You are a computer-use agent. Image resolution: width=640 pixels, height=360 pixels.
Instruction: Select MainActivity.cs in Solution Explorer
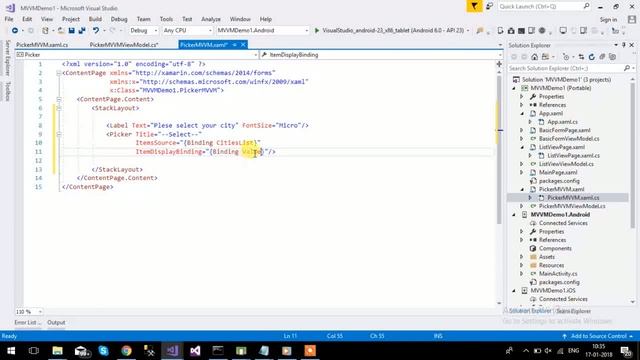[558, 273]
